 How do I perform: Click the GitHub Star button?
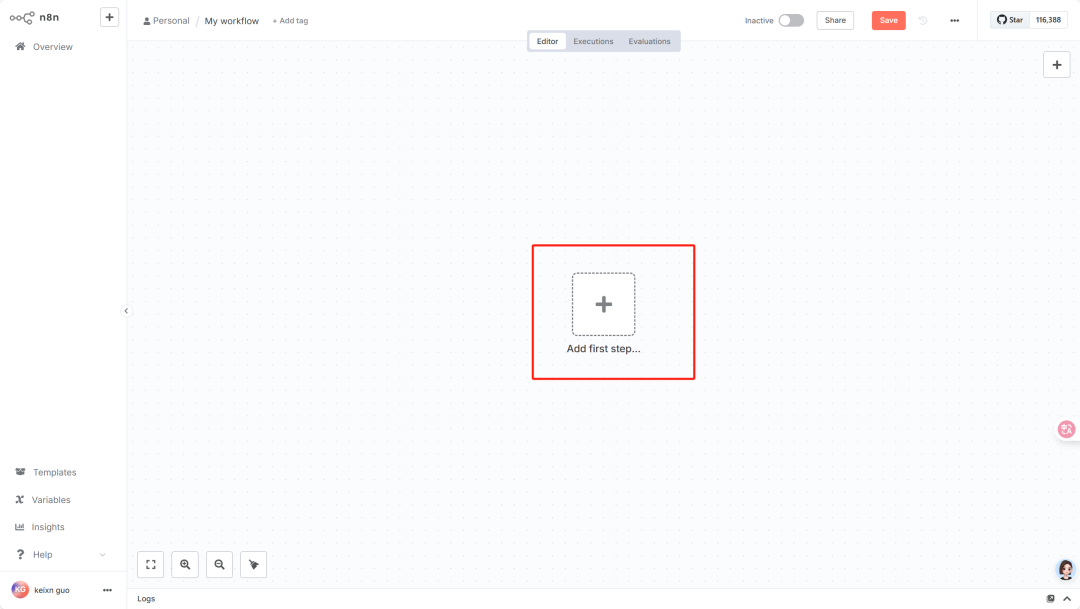(x=1010, y=20)
